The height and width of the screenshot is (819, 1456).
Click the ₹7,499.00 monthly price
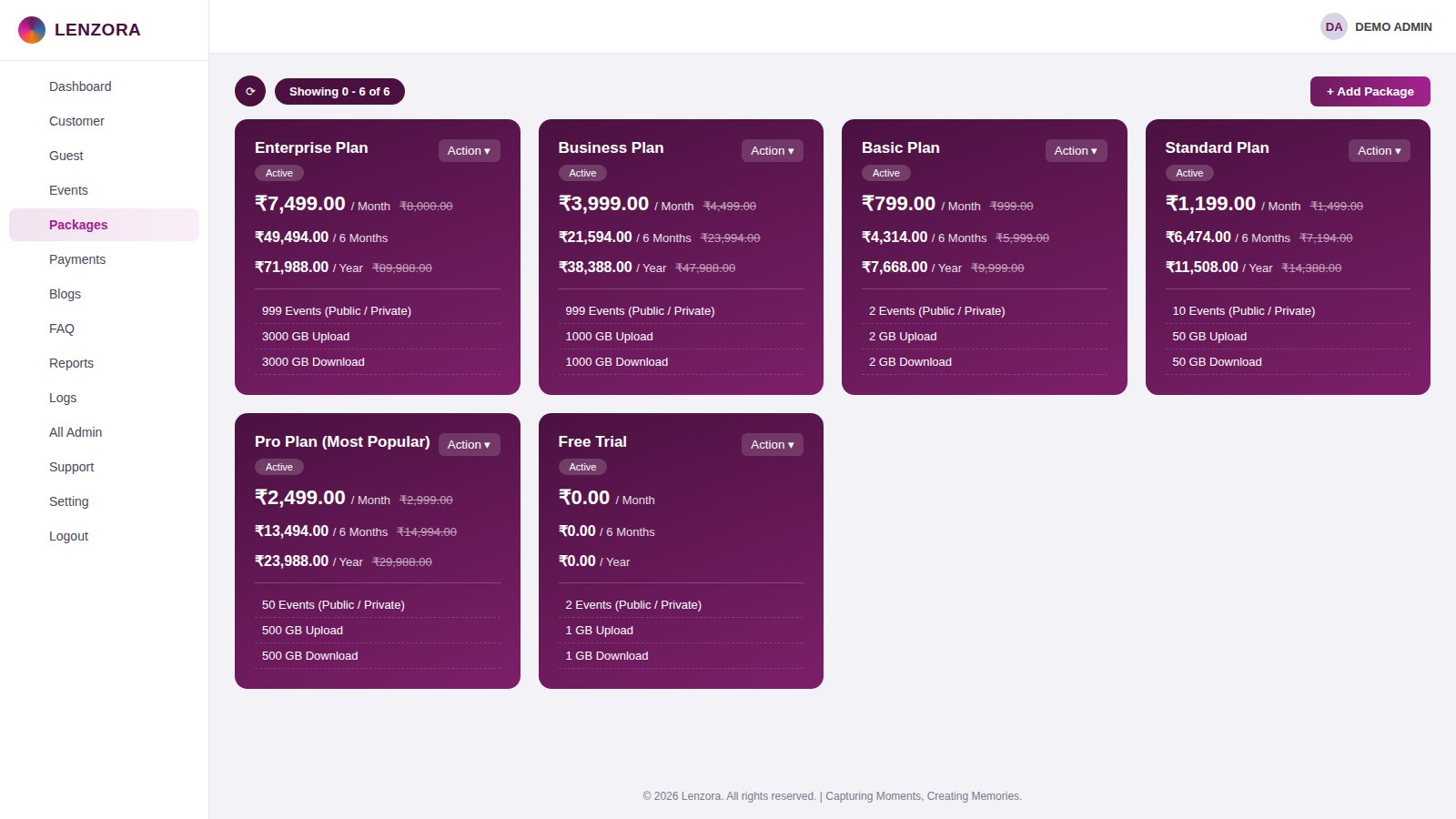point(300,204)
